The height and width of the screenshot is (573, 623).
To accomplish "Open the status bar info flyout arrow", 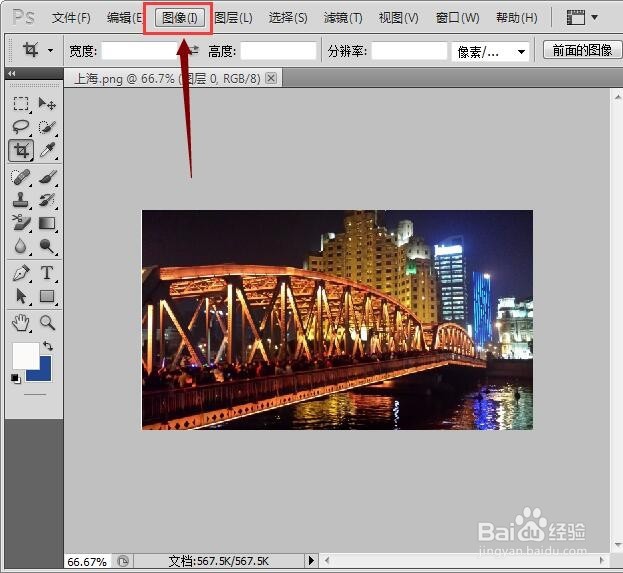I will click(x=311, y=561).
